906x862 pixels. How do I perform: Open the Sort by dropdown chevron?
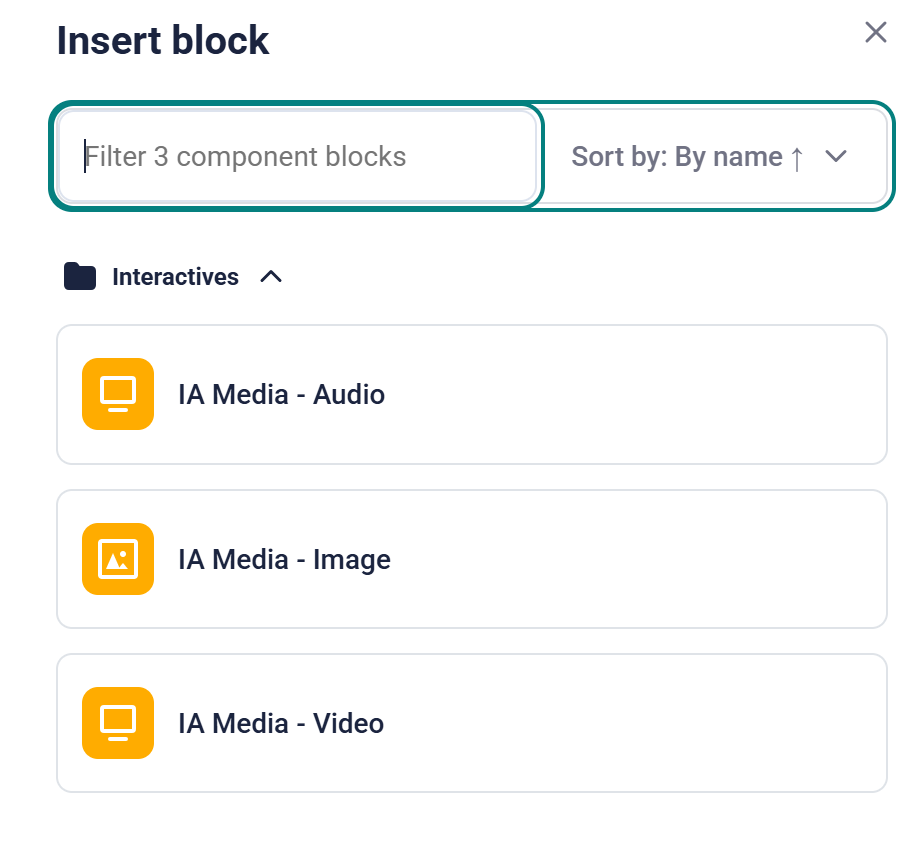pos(836,157)
